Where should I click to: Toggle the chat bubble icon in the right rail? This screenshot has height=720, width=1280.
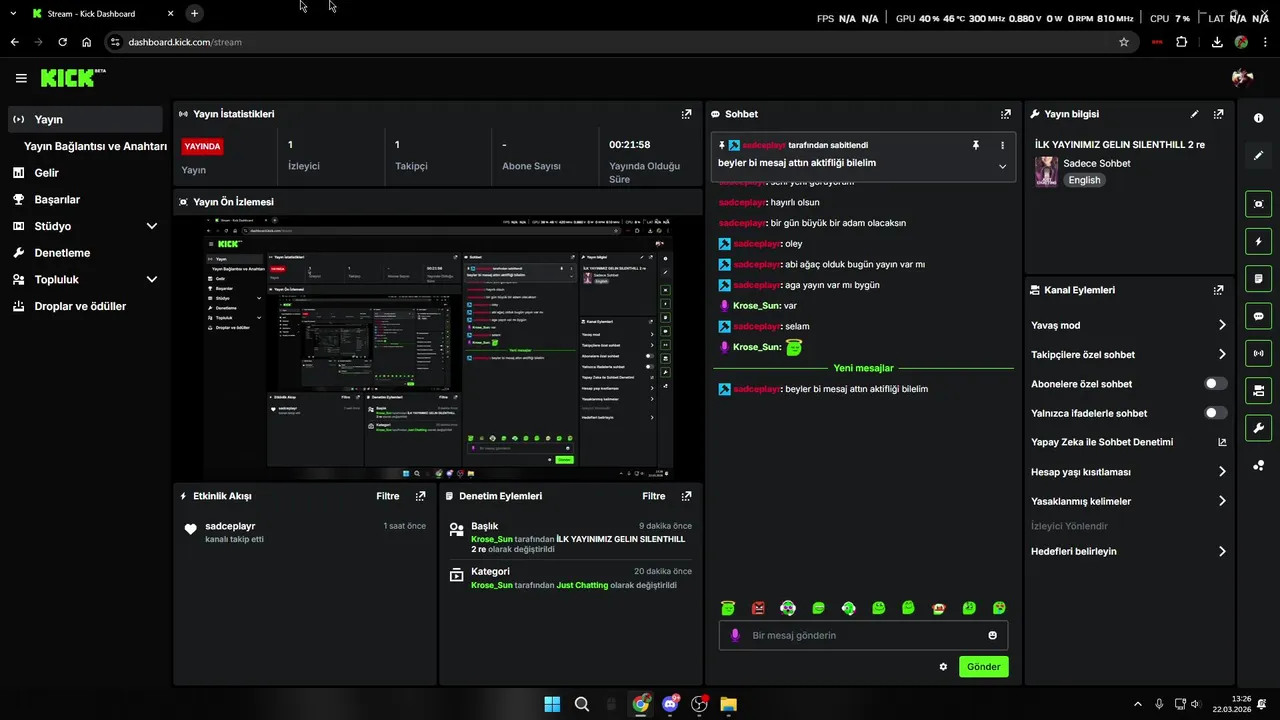point(1258,316)
